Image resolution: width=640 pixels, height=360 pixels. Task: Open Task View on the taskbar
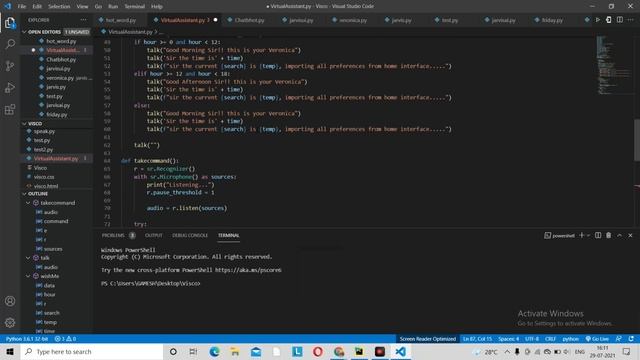coord(193,351)
